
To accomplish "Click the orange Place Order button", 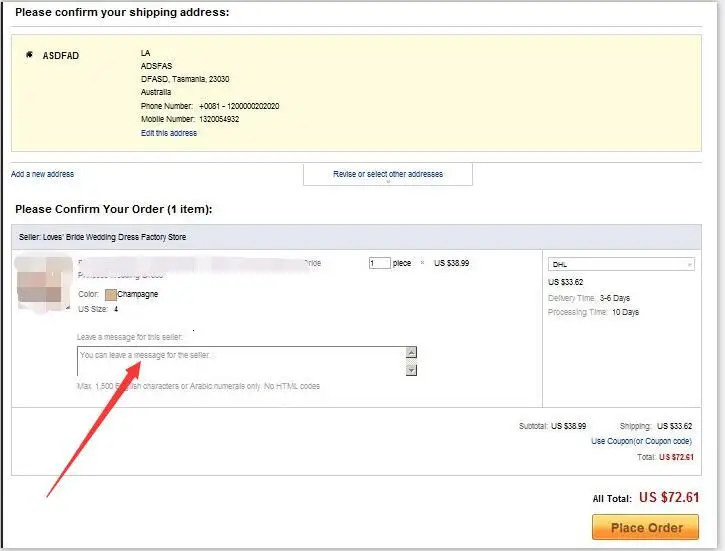I will 645,527.
